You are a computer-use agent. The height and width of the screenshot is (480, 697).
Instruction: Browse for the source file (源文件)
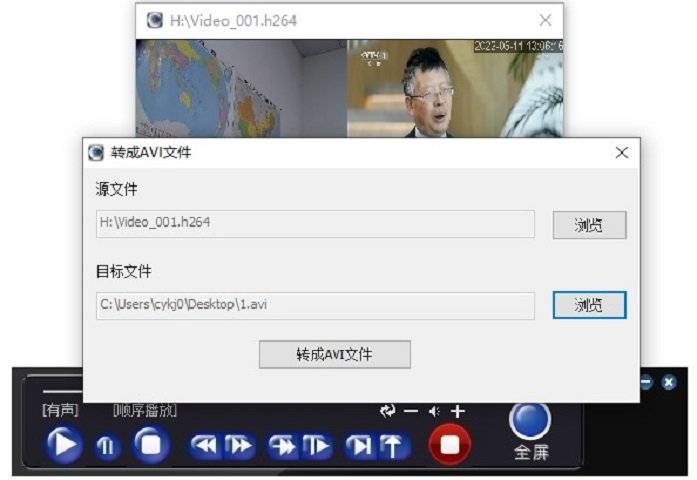click(589, 225)
